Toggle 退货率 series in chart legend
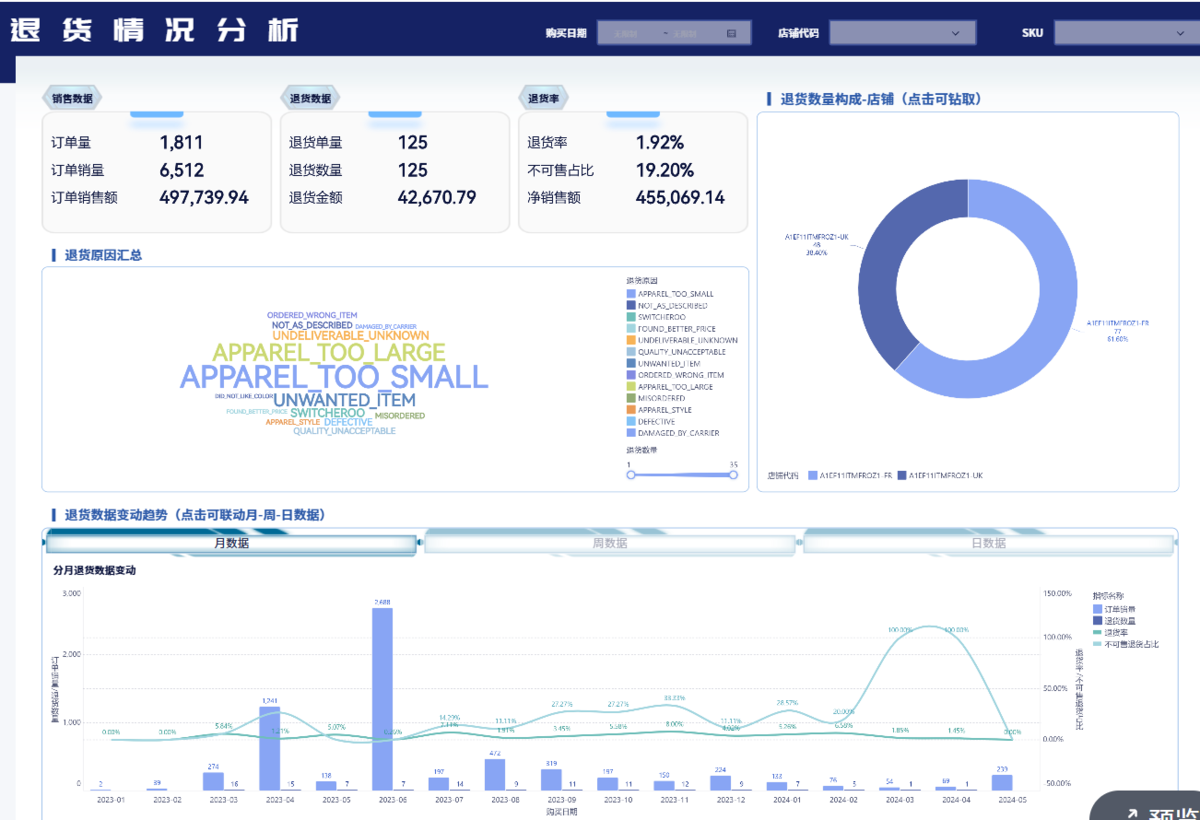Screen dimensions: 1200x820 pos(1110,633)
